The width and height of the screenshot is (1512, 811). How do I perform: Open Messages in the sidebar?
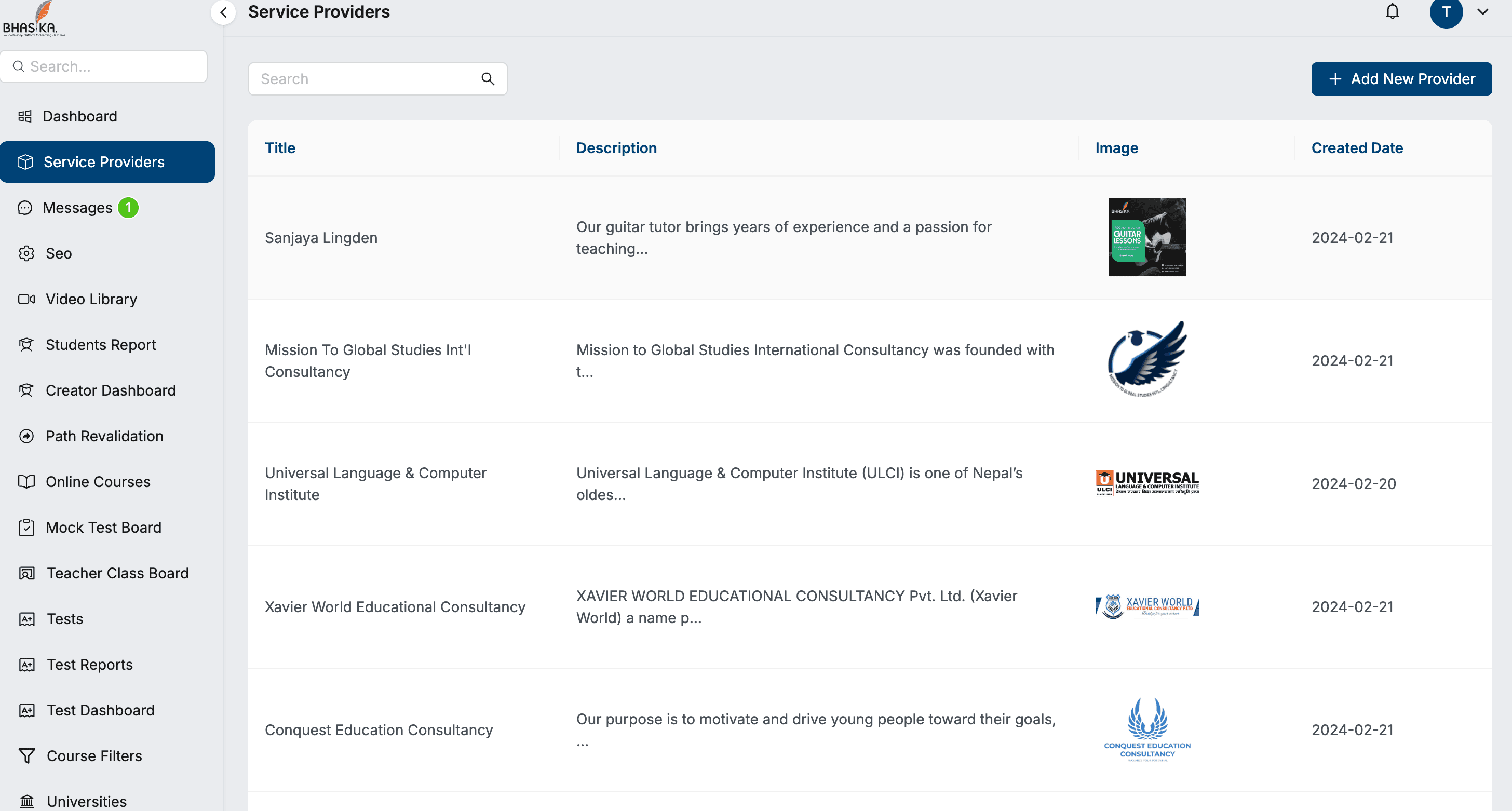point(77,208)
